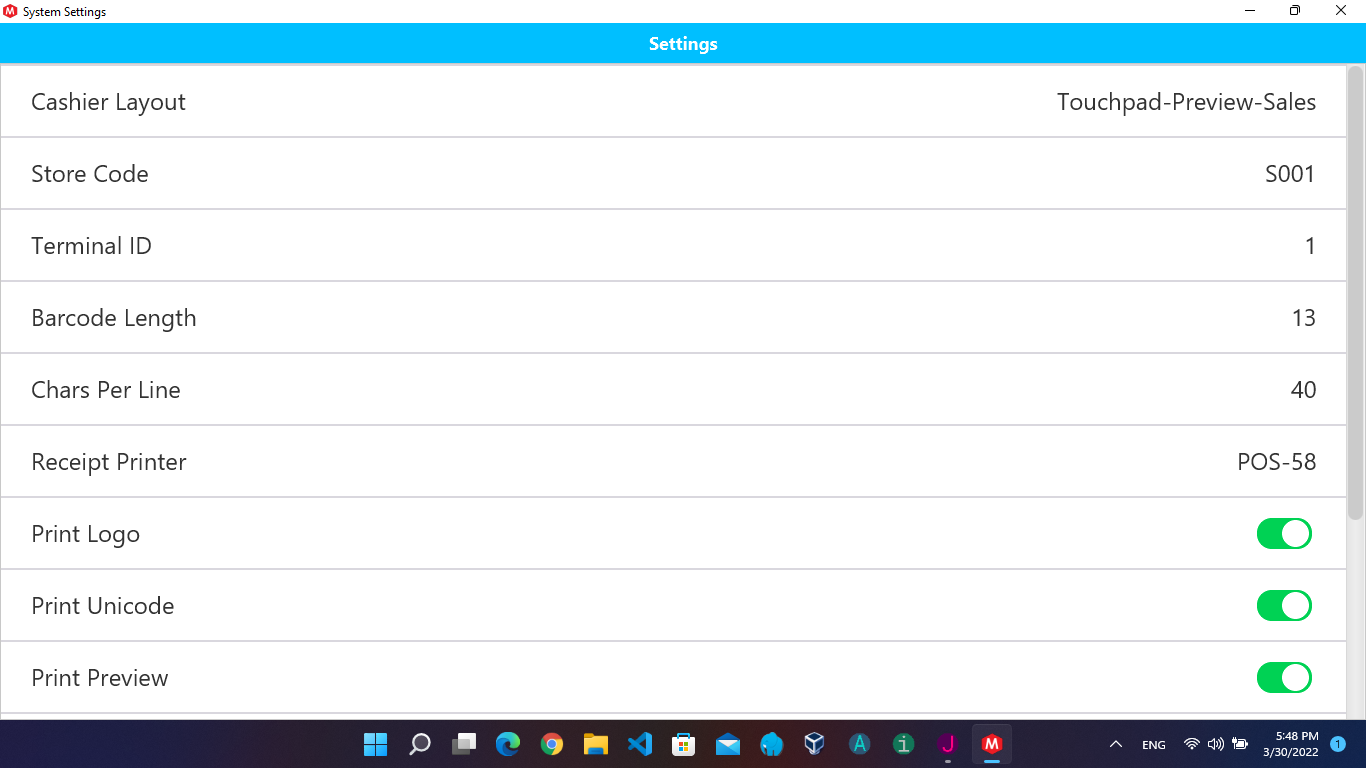
Task: Open Microsoft Store from the taskbar
Action: point(684,744)
